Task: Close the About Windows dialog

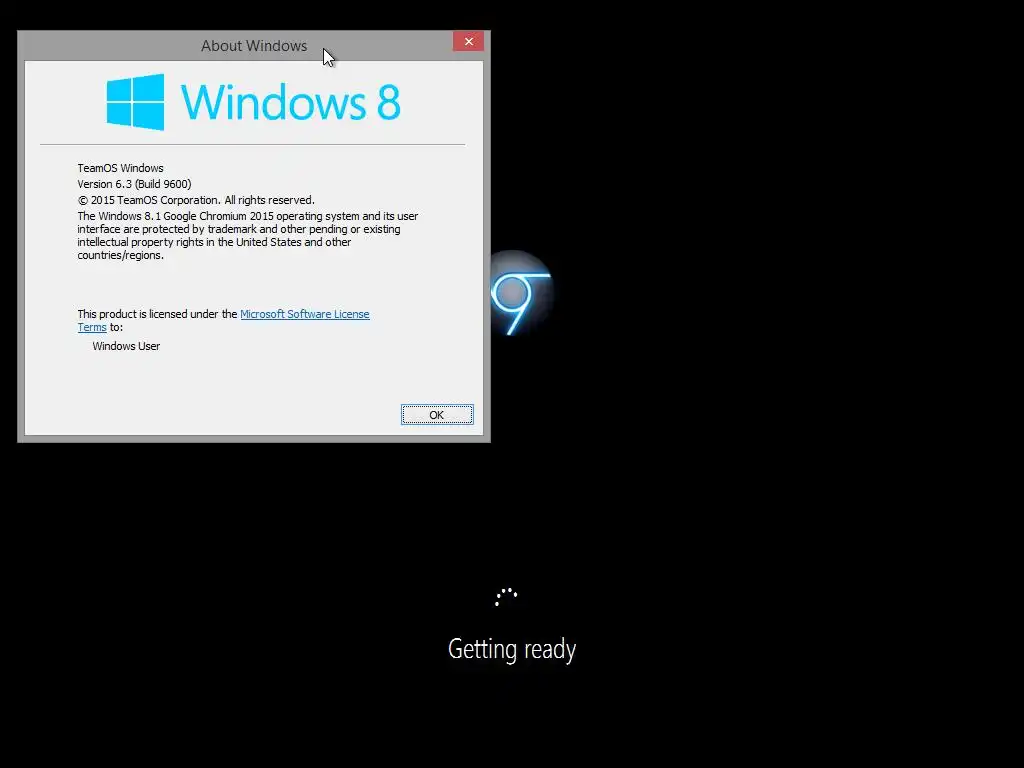Action: pyautogui.click(x=468, y=41)
